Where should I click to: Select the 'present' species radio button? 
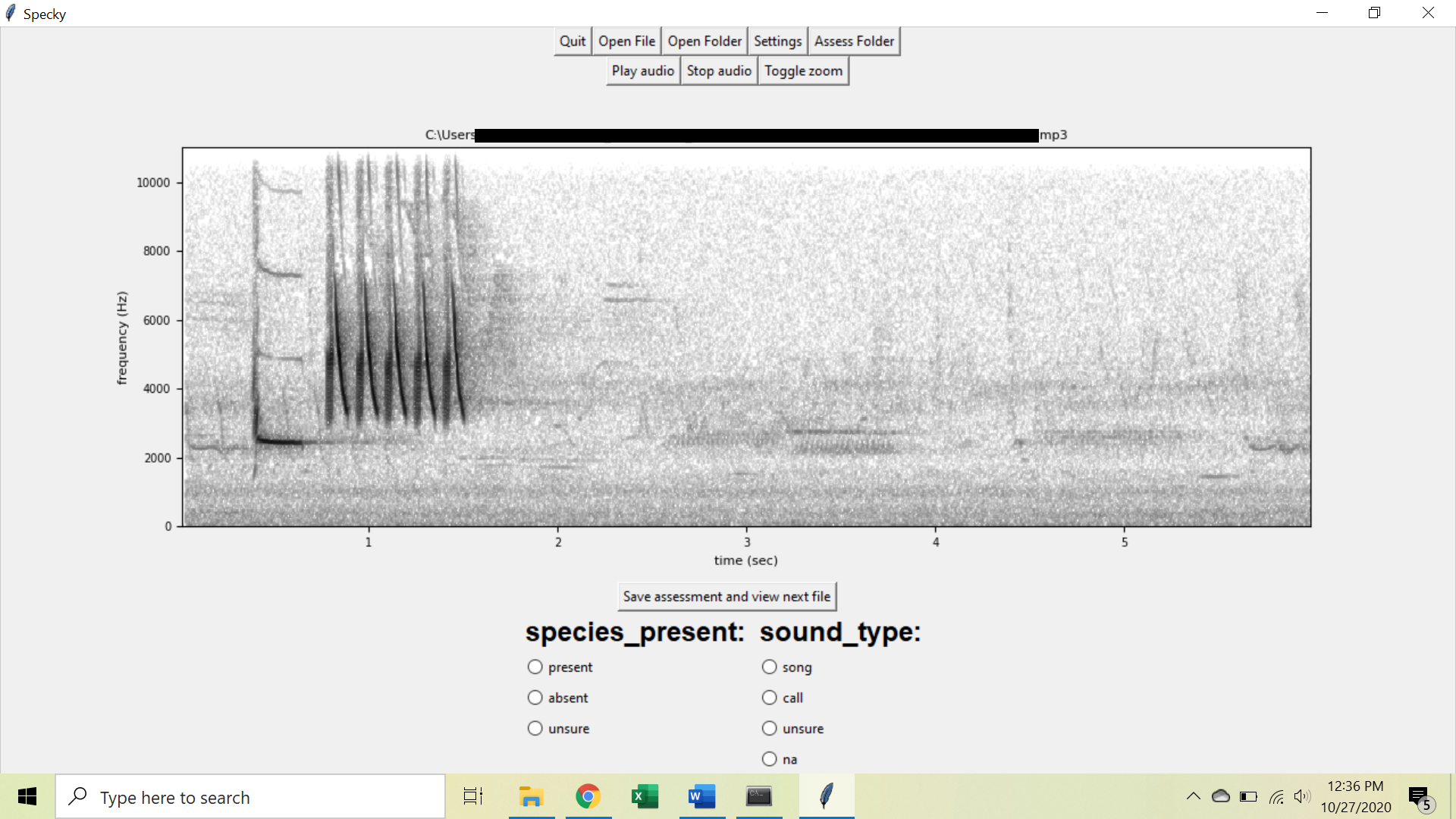(x=535, y=667)
